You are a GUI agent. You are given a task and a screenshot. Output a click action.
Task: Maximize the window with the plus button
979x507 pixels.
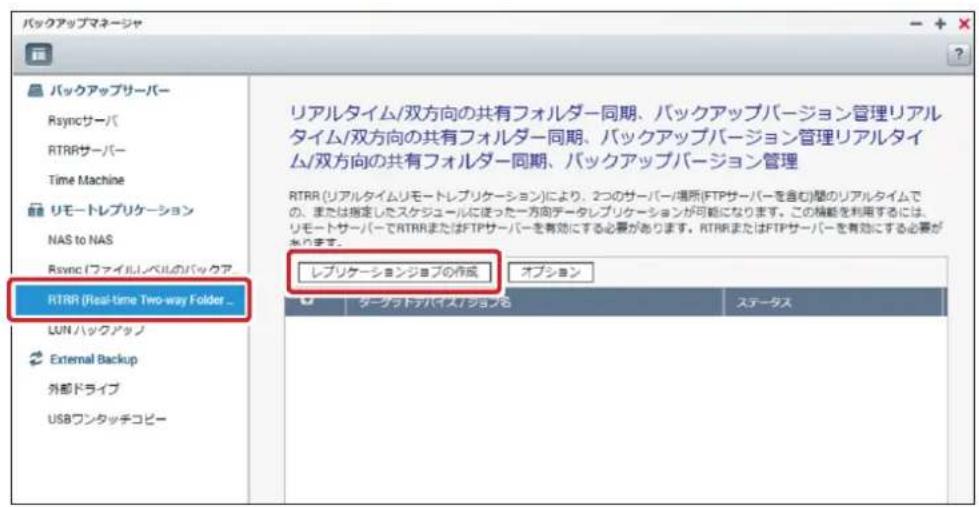(x=940, y=24)
